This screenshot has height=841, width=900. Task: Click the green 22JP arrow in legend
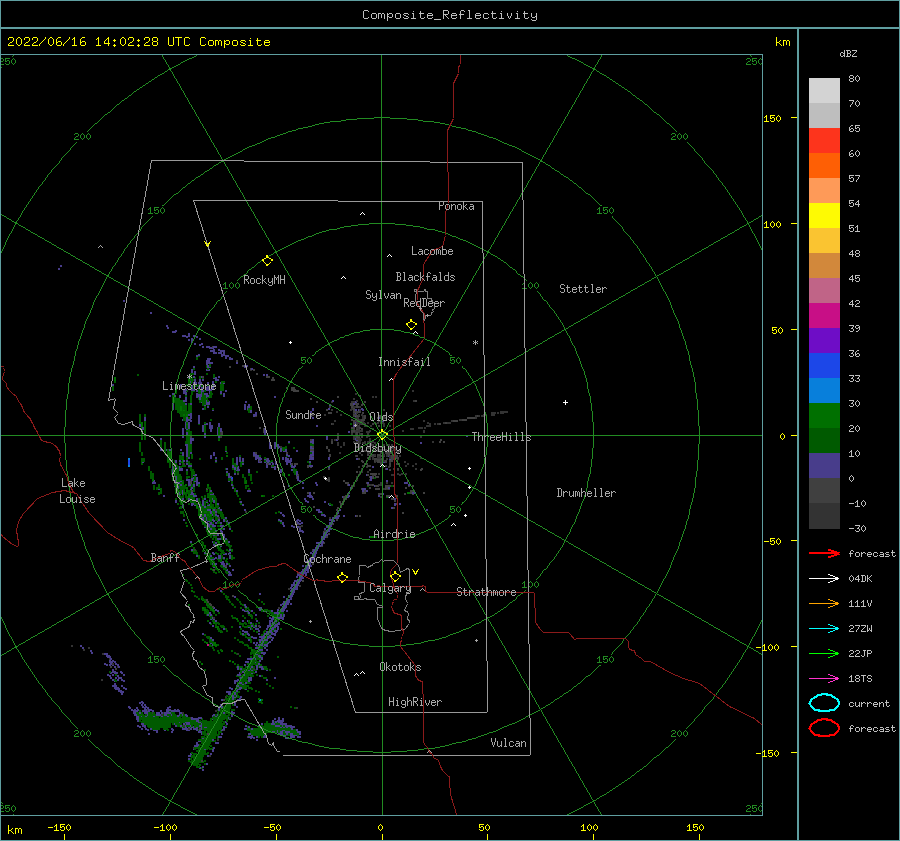click(824, 653)
